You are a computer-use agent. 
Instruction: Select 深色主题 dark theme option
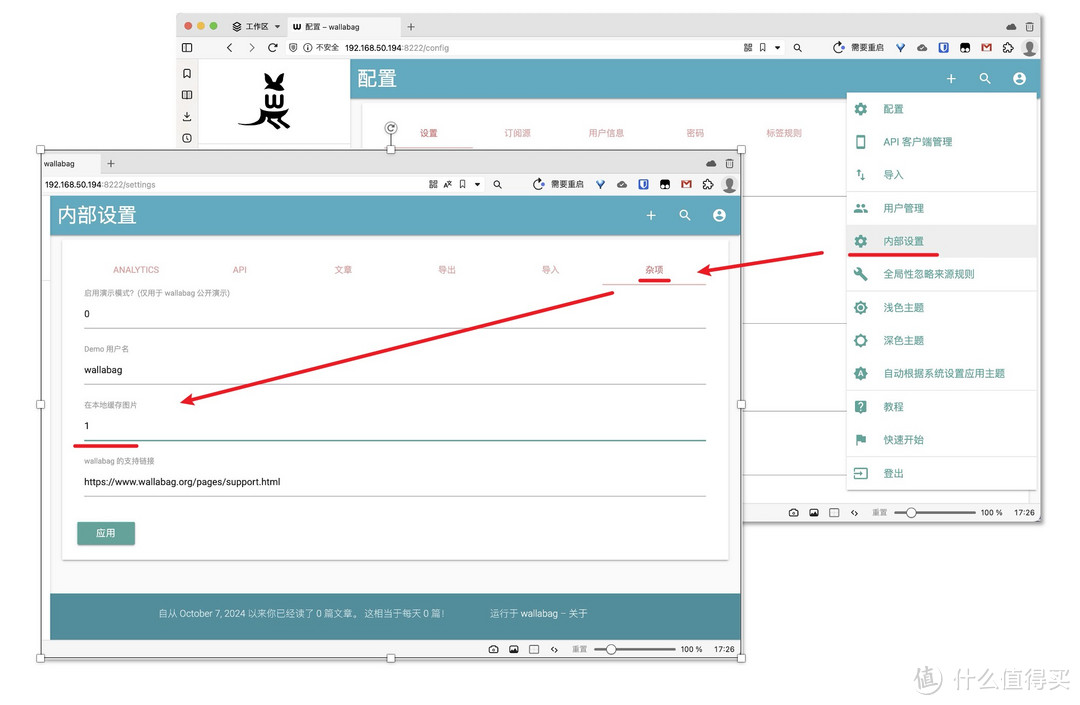[903, 340]
